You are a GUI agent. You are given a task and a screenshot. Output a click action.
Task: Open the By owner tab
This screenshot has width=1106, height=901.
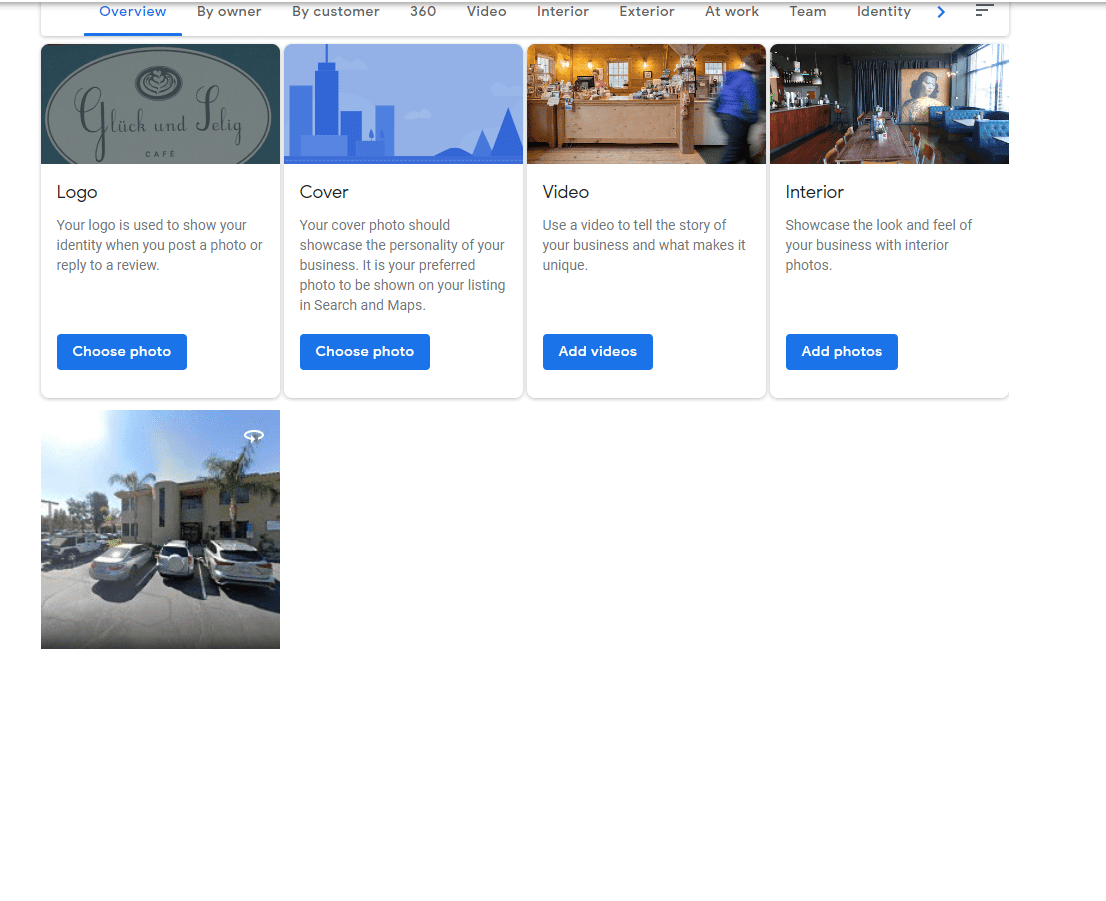(x=229, y=12)
